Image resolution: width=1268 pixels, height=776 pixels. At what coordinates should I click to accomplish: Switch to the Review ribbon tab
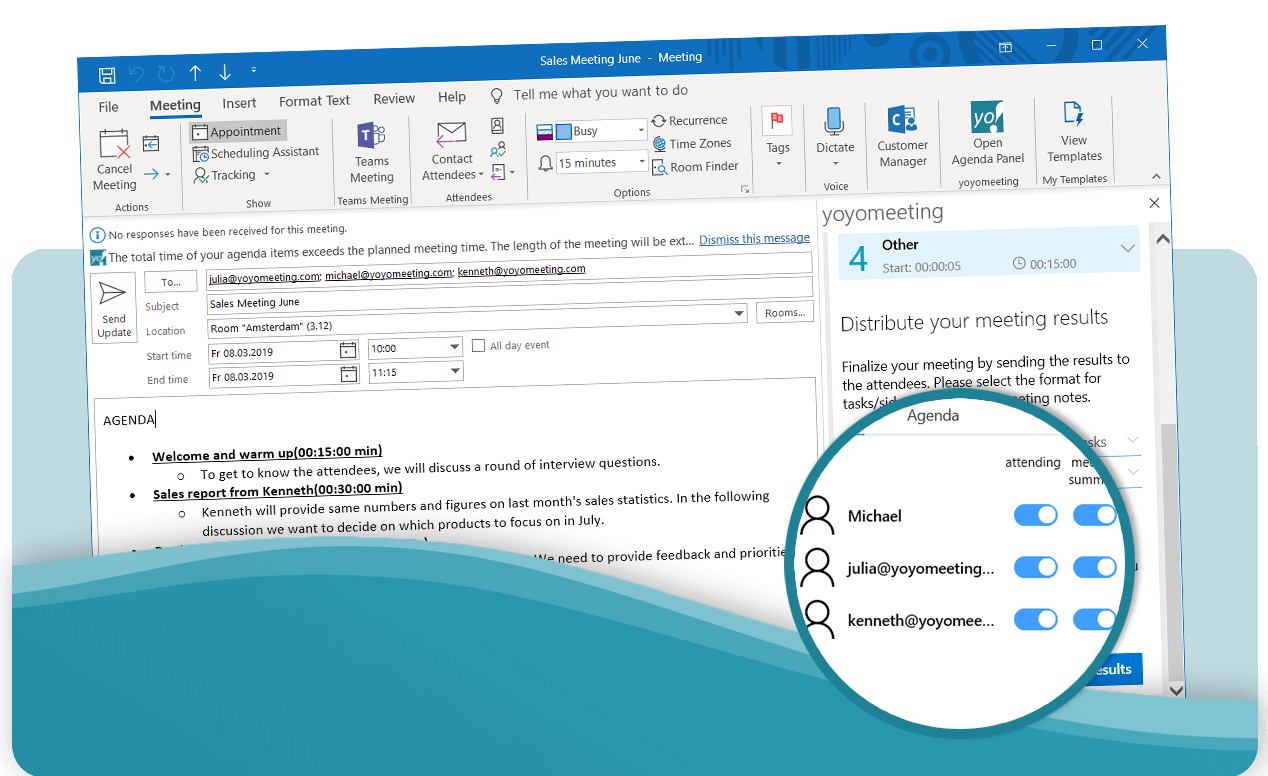point(394,99)
